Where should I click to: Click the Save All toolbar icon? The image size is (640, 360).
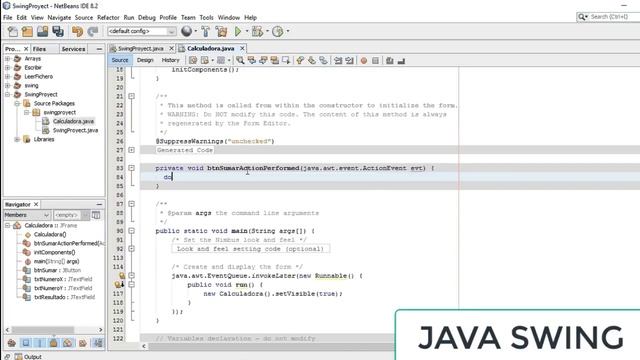[58, 31]
